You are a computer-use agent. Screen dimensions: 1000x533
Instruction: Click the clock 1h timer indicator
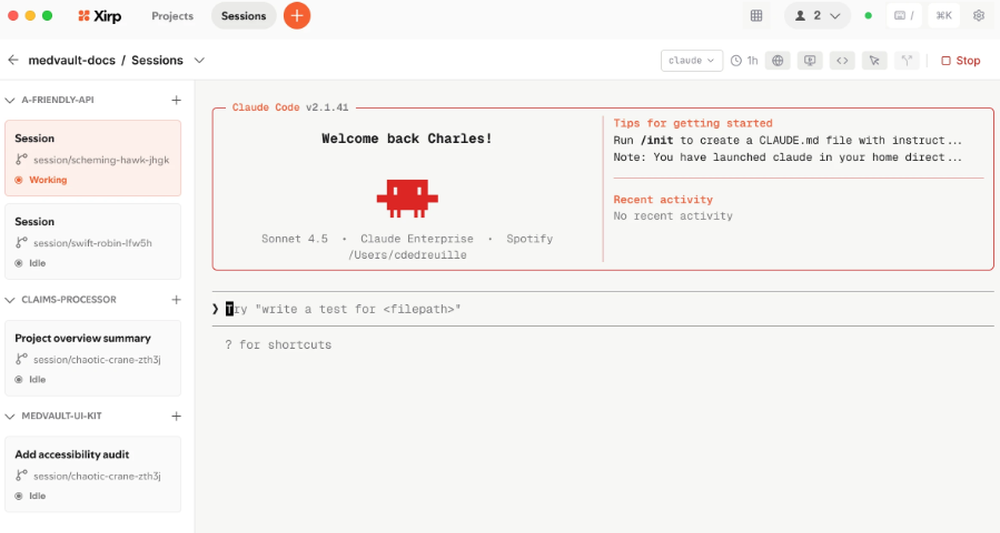click(x=744, y=61)
